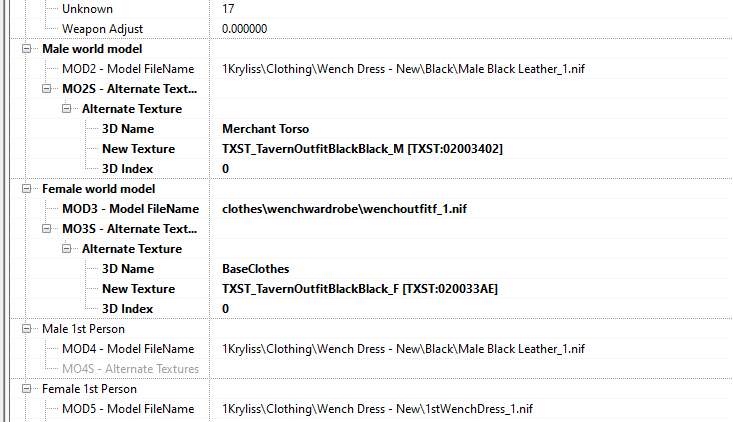Click the MO2S - Alternate Text... label
The height and width of the screenshot is (422, 733).
[129, 89]
